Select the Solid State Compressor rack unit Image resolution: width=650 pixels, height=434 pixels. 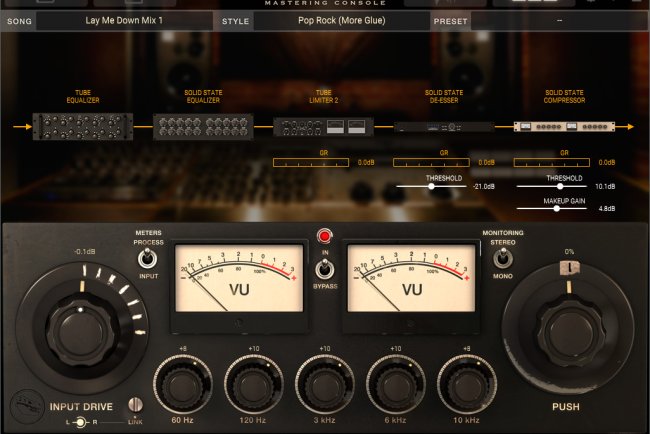(564, 126)
